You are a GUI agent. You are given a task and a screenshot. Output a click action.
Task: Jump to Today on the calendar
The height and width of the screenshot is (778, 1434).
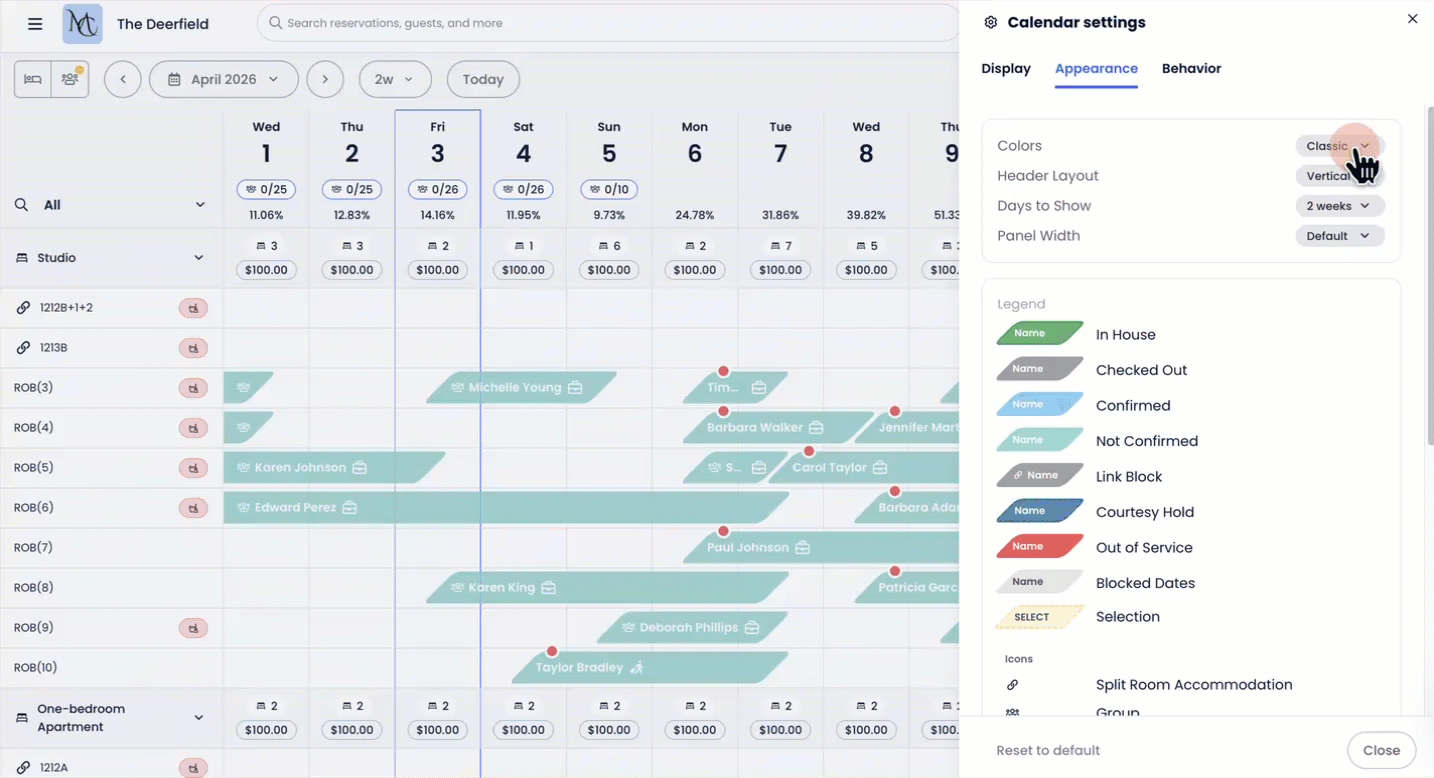tap(483, 79)
